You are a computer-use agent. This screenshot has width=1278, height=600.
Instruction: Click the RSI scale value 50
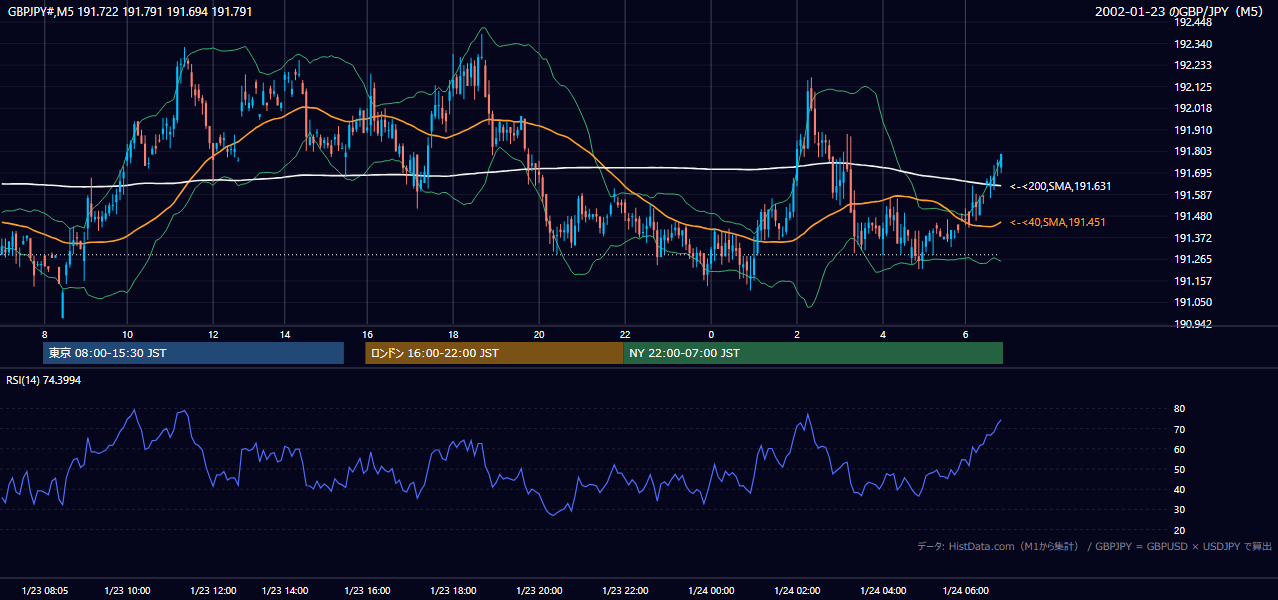[x=1180, y=469]
